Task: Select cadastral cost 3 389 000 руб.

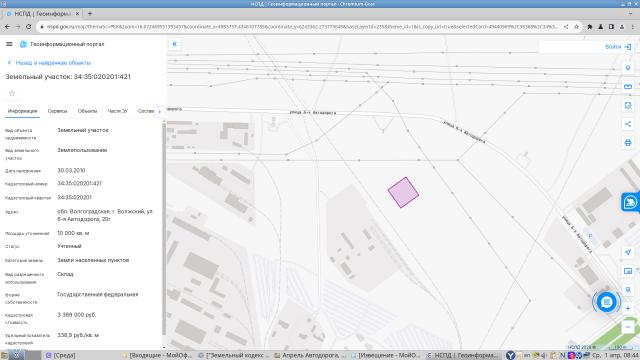Action: [77, 315]
